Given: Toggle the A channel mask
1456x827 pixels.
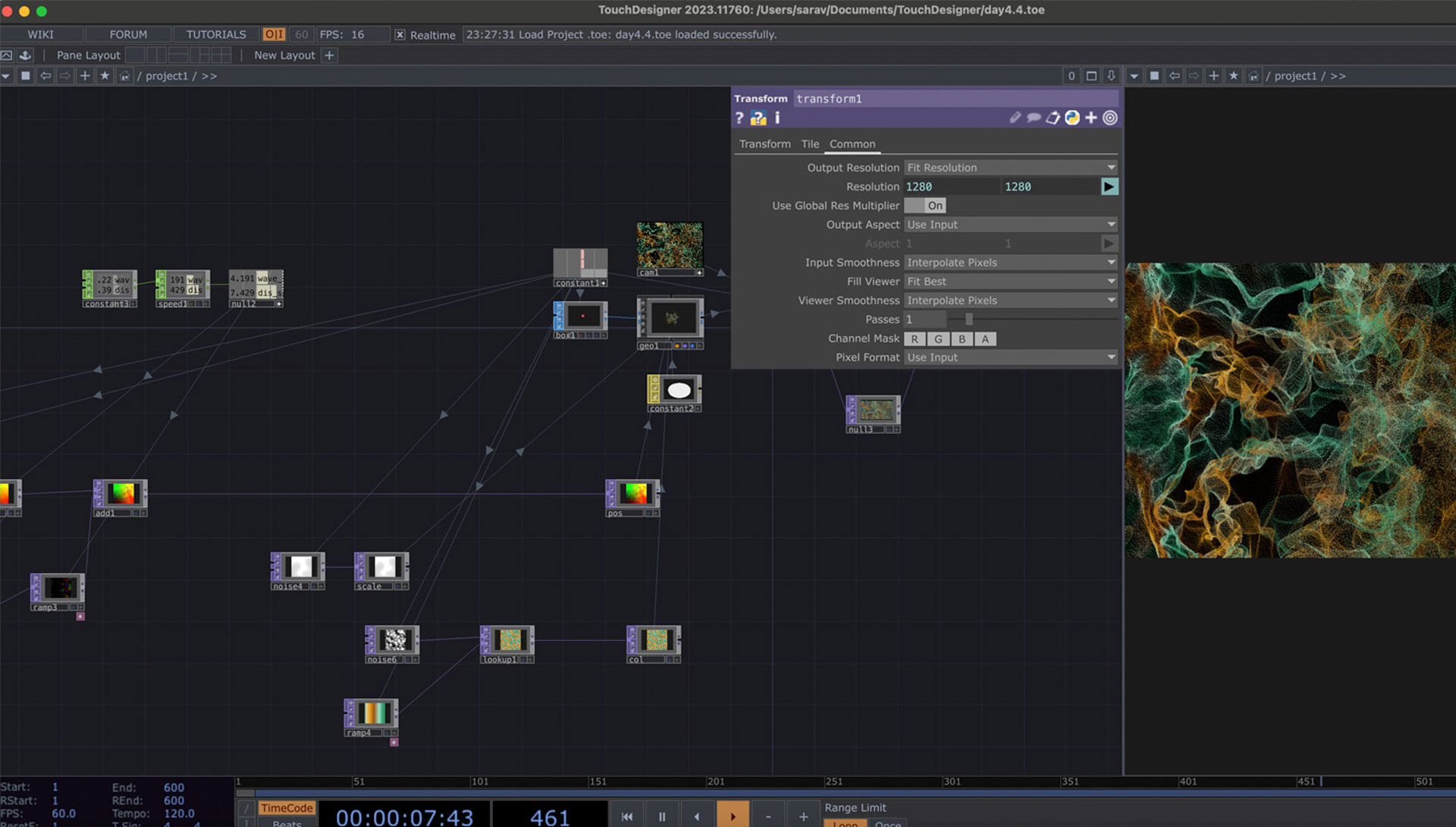Looking at the screenshot, I should point(985,339).
